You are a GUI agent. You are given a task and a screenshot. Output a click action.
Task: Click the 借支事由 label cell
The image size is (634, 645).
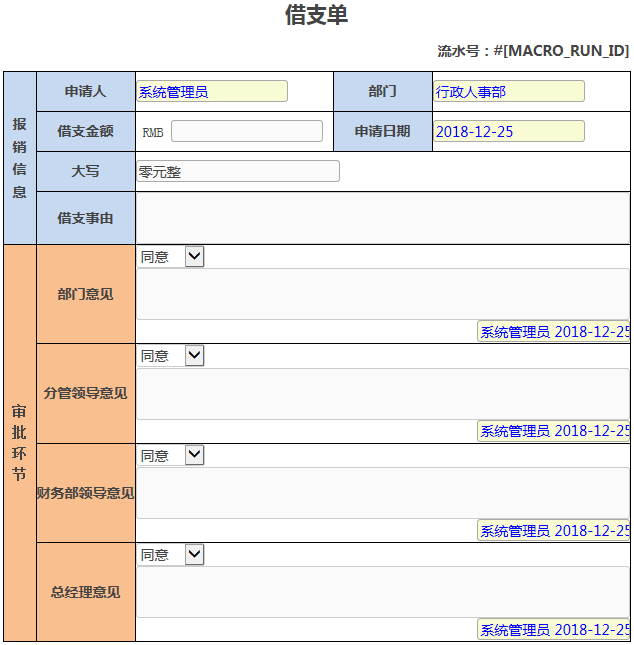[x=86, y=218]
